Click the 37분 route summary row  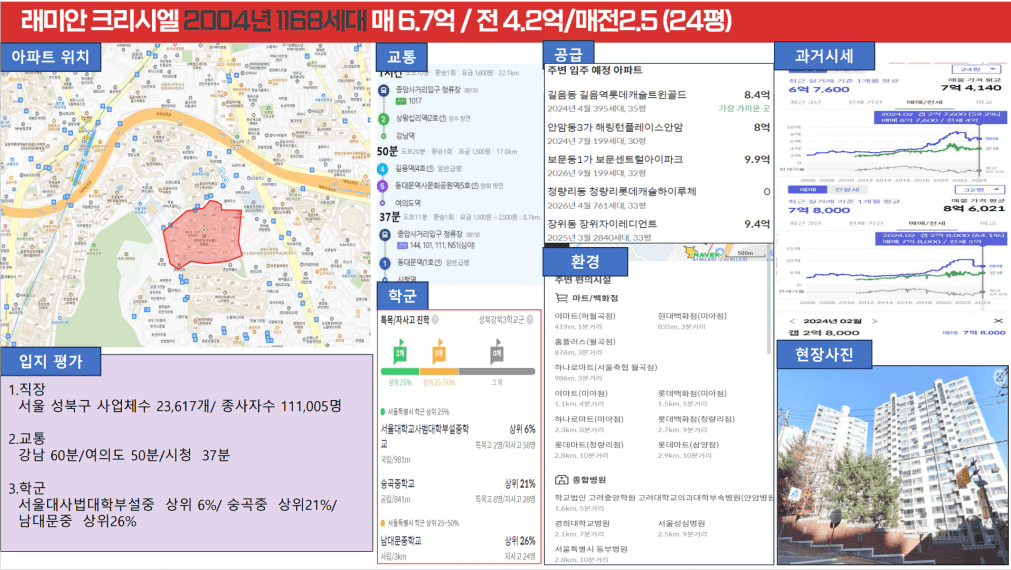click(x=459, y=217)
